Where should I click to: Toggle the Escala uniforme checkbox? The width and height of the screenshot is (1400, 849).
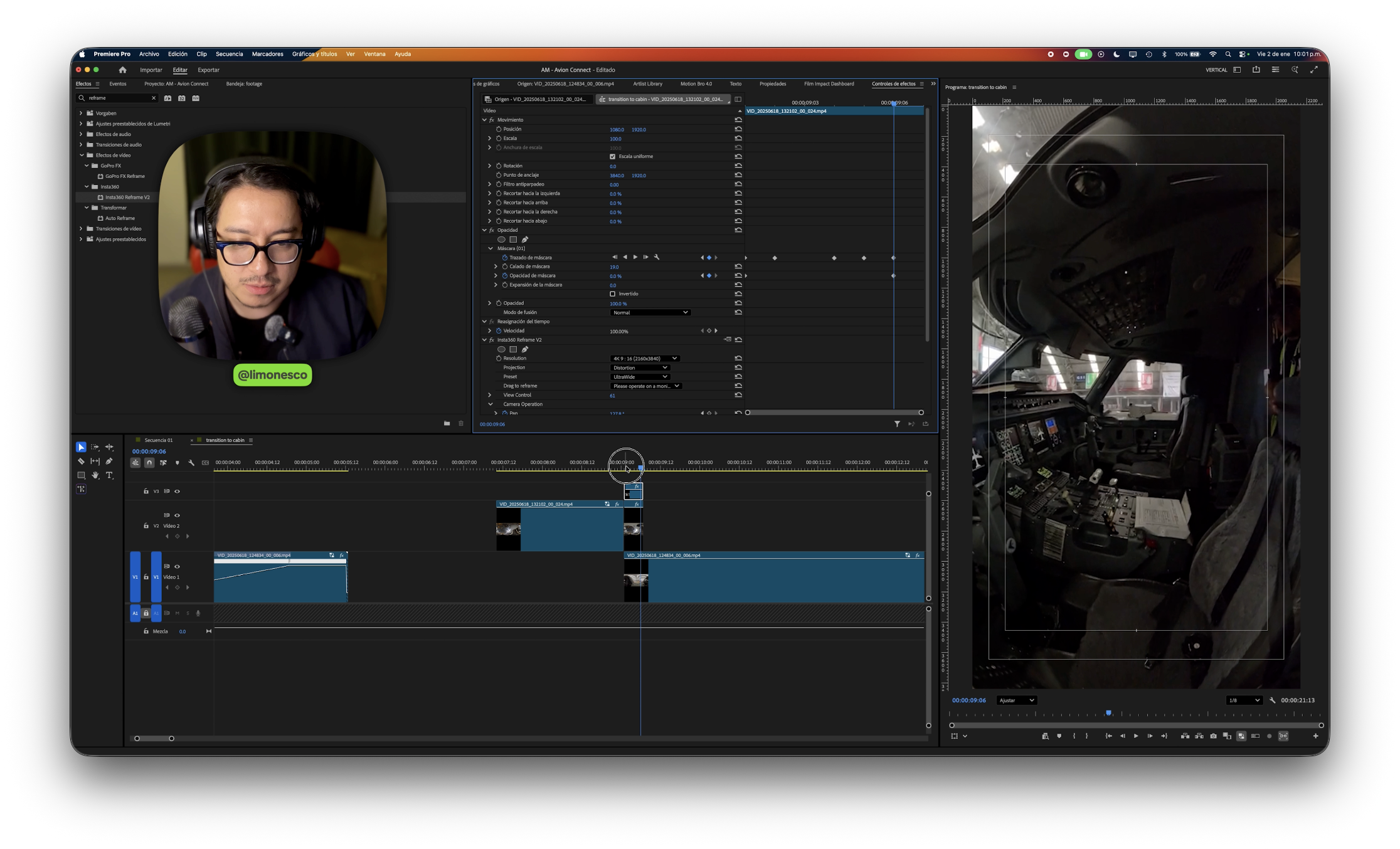612,157
